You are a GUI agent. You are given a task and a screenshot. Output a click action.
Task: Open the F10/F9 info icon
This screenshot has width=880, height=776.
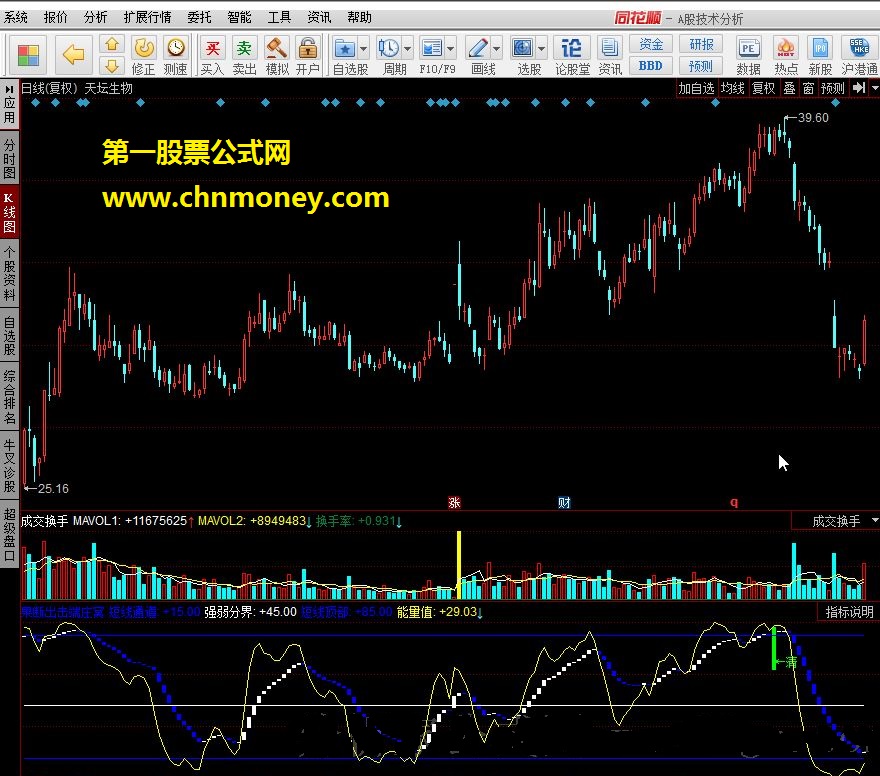click(x=432, y=48)
